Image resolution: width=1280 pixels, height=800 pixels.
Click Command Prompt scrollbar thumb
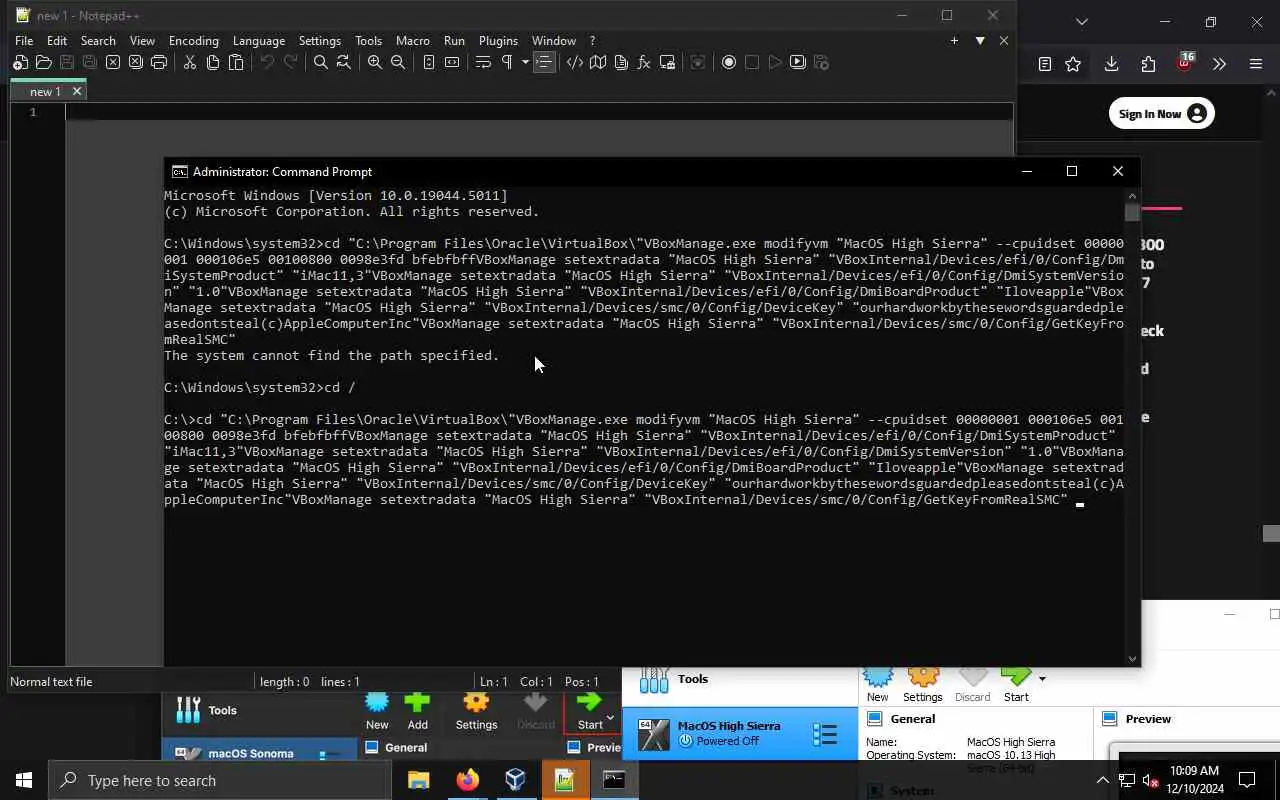(x=1132, y=213)
